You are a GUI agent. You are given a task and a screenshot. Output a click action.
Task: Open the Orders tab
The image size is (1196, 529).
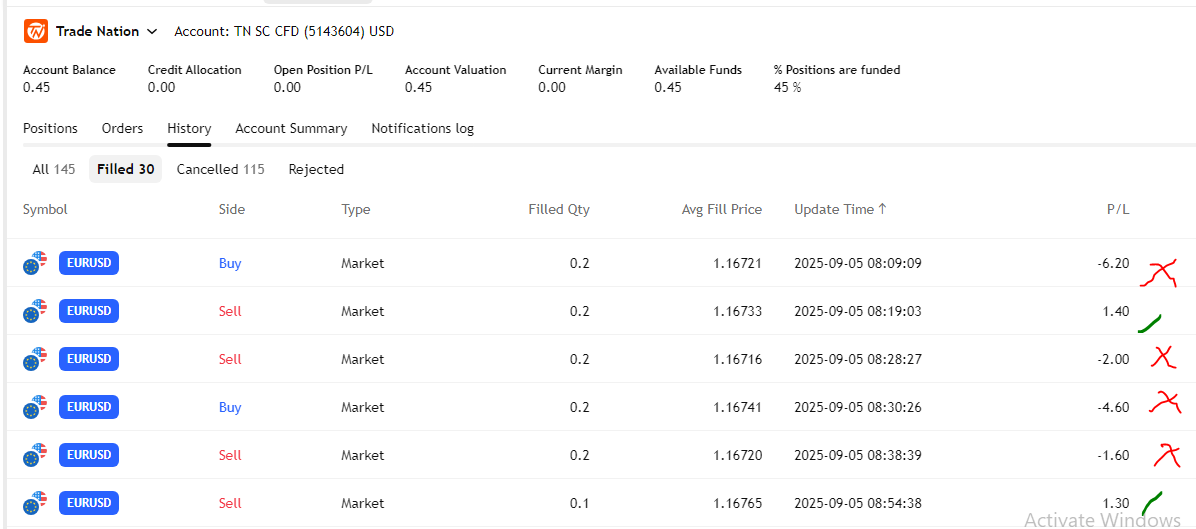[122, 128]
